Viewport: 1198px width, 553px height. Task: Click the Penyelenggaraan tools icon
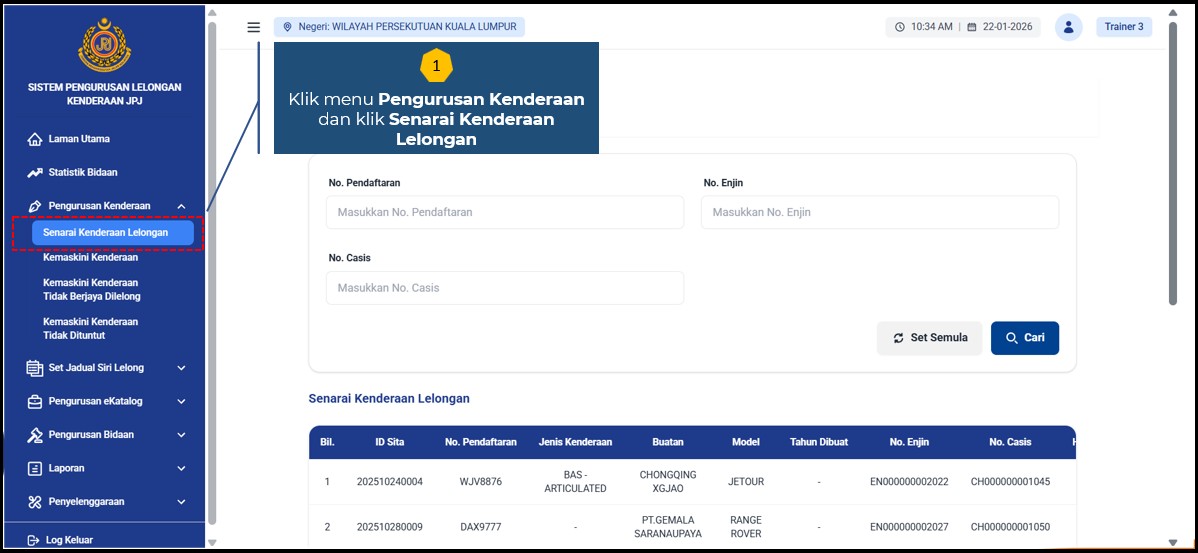click(x=35, y=502)
